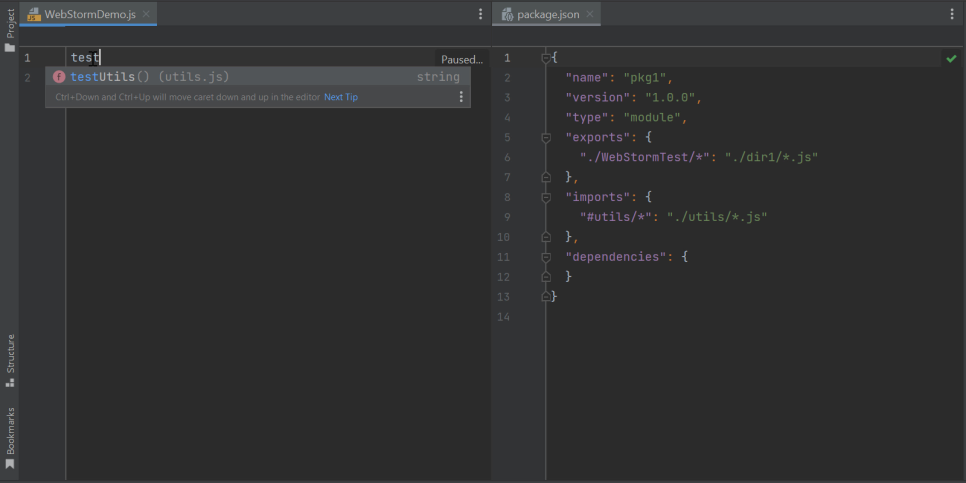Click the fold end marker on line 12
Image resolution: width=966 pixels, height=483 pixels.
(546, 277)
